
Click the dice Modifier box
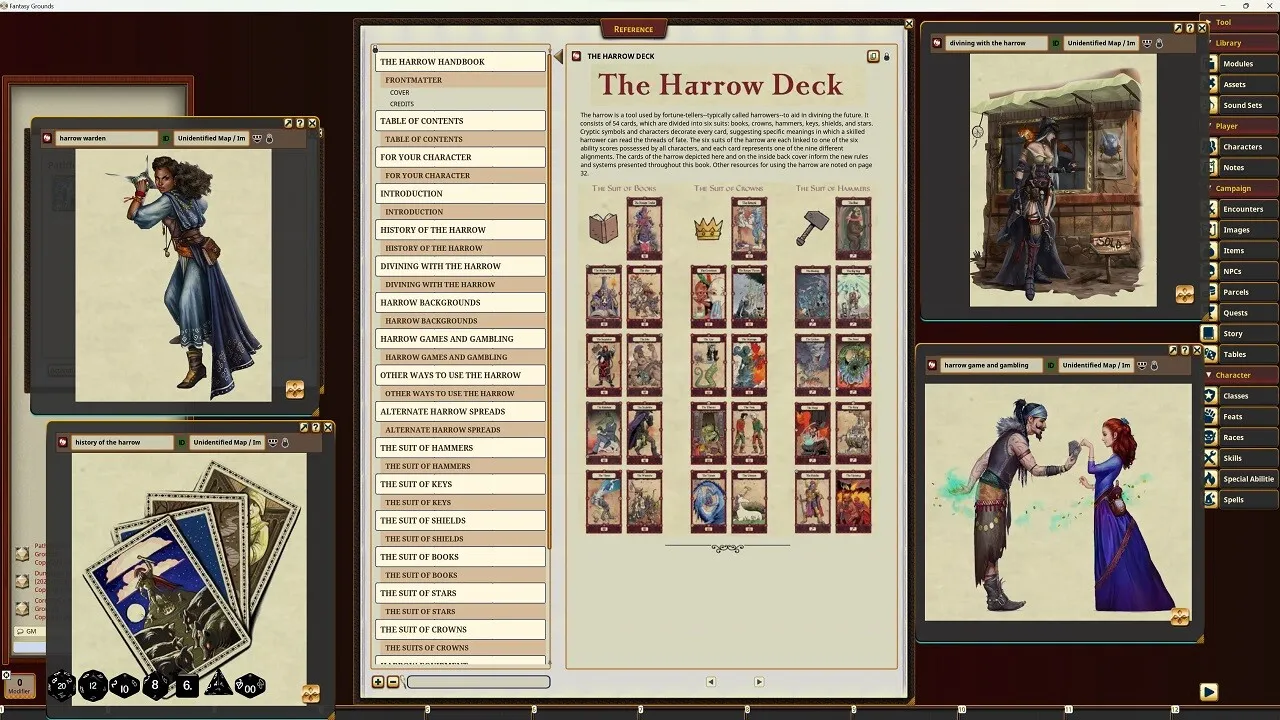(x=19, y=686)
